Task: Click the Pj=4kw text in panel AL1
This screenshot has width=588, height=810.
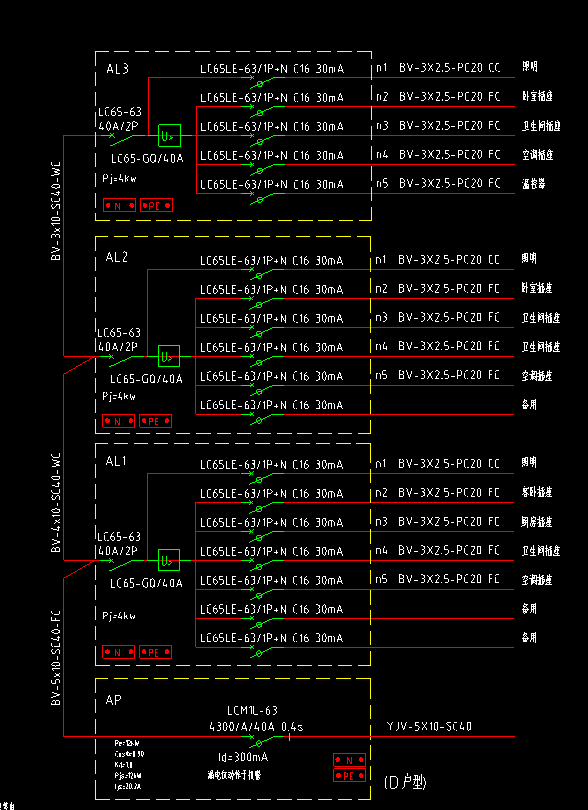Action: point(119,616)
